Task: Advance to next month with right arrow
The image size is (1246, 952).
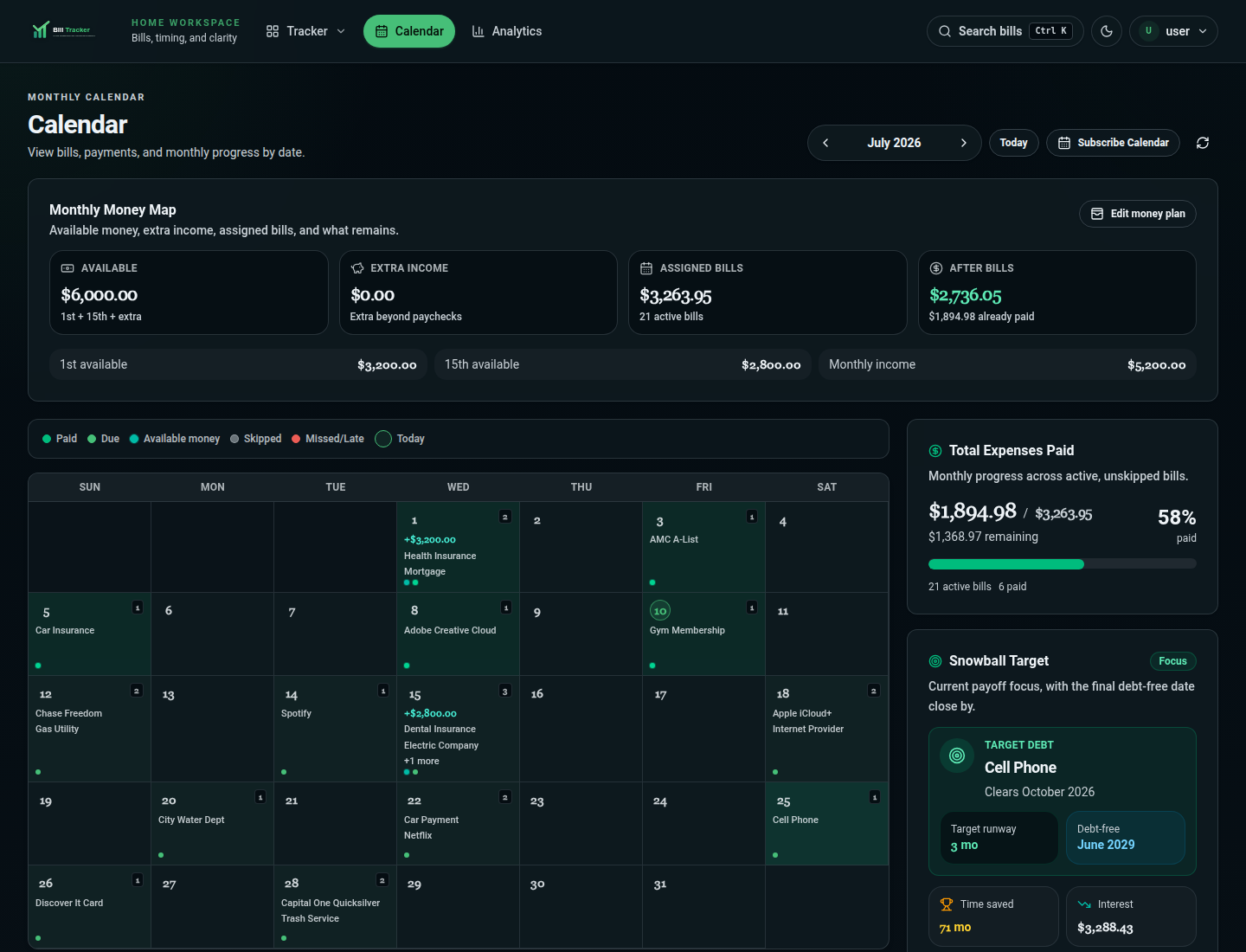Action: pos(963,143)
